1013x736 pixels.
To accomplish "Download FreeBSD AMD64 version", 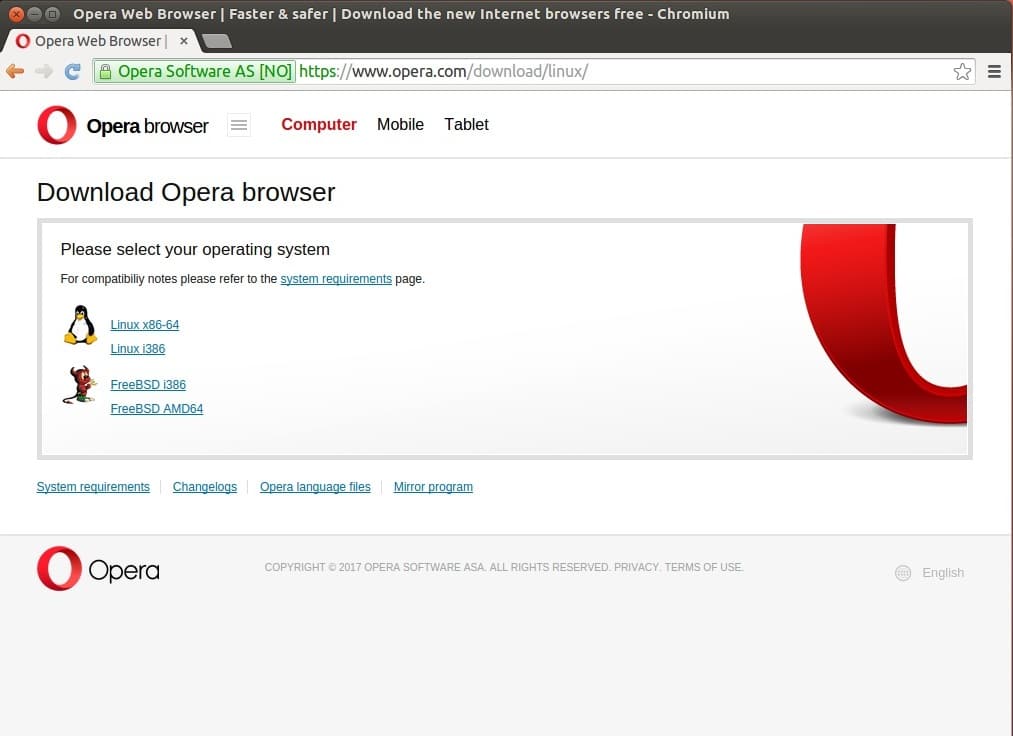I will coord(157,408).
